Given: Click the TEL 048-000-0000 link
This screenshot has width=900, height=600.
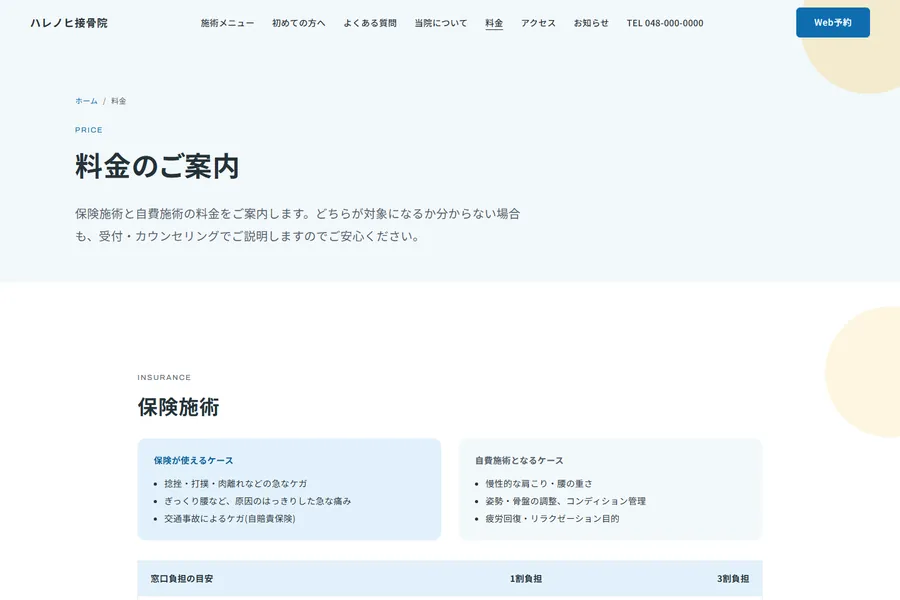Looking at the screenshot, I should tap(665, 23).
